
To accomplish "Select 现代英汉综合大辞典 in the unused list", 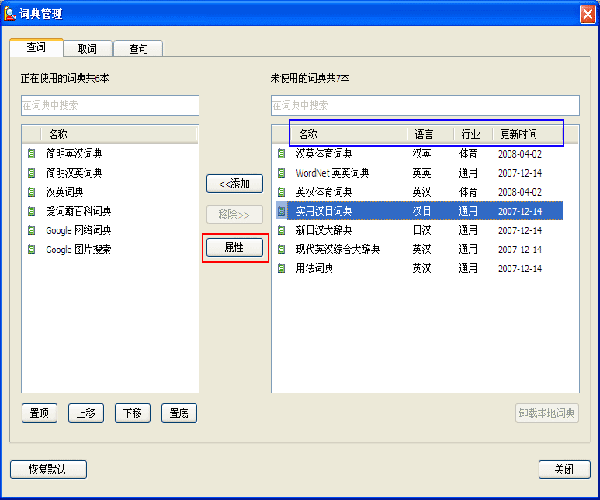I will point(338,249).
